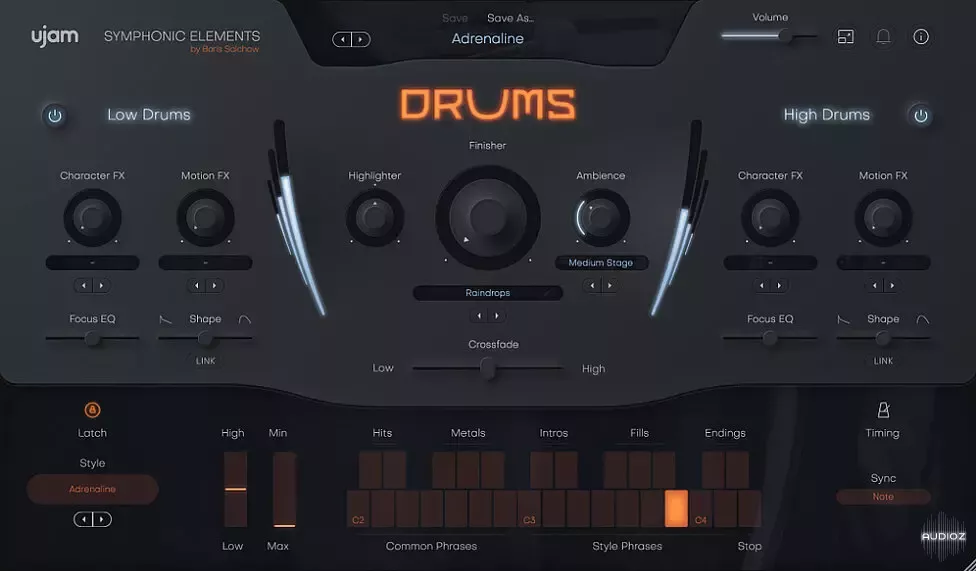Open the Sync Note dropdown
Viewport: 976px width, 571px height.
pyautogui.click(x=883, y=497)
